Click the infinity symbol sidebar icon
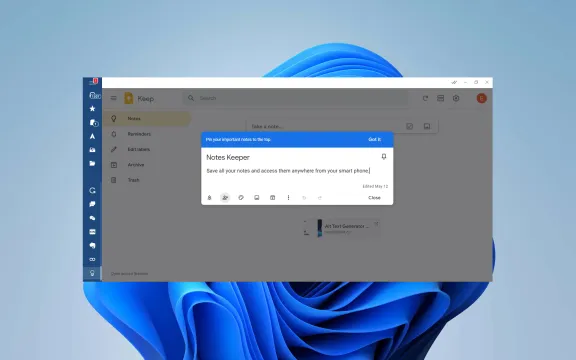 (x=93, y=259)
